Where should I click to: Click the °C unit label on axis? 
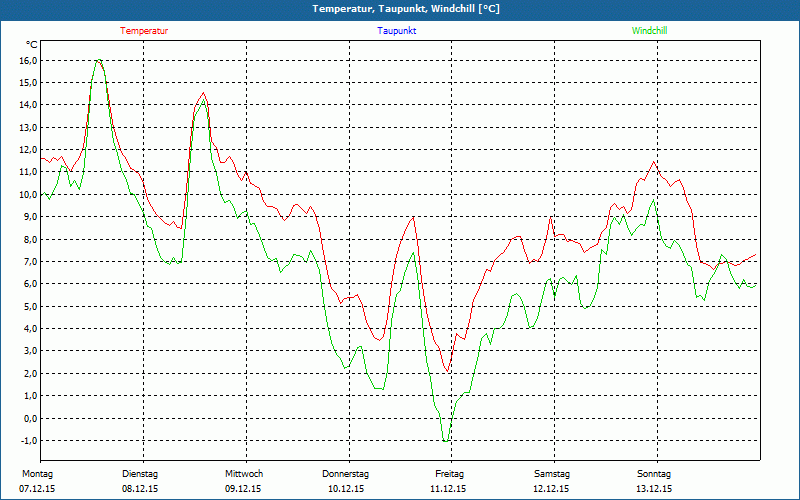pyautogui.click(x=32, y=45)
